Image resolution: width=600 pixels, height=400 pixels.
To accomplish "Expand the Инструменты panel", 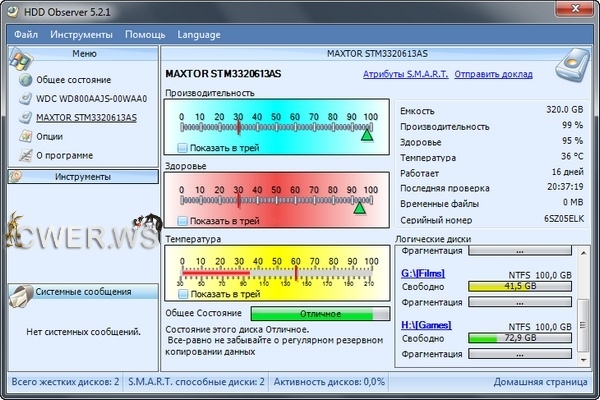I will click(x=83, y=177).
